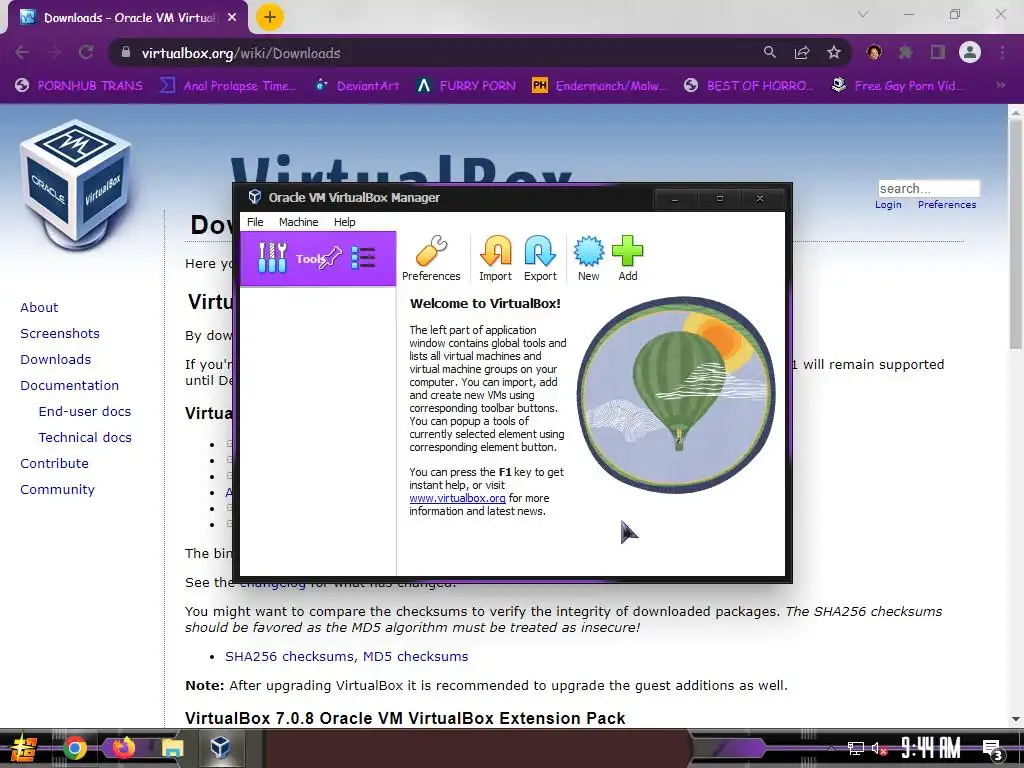
Task: Open the Tools list menu icon
Action: [363, 258]
